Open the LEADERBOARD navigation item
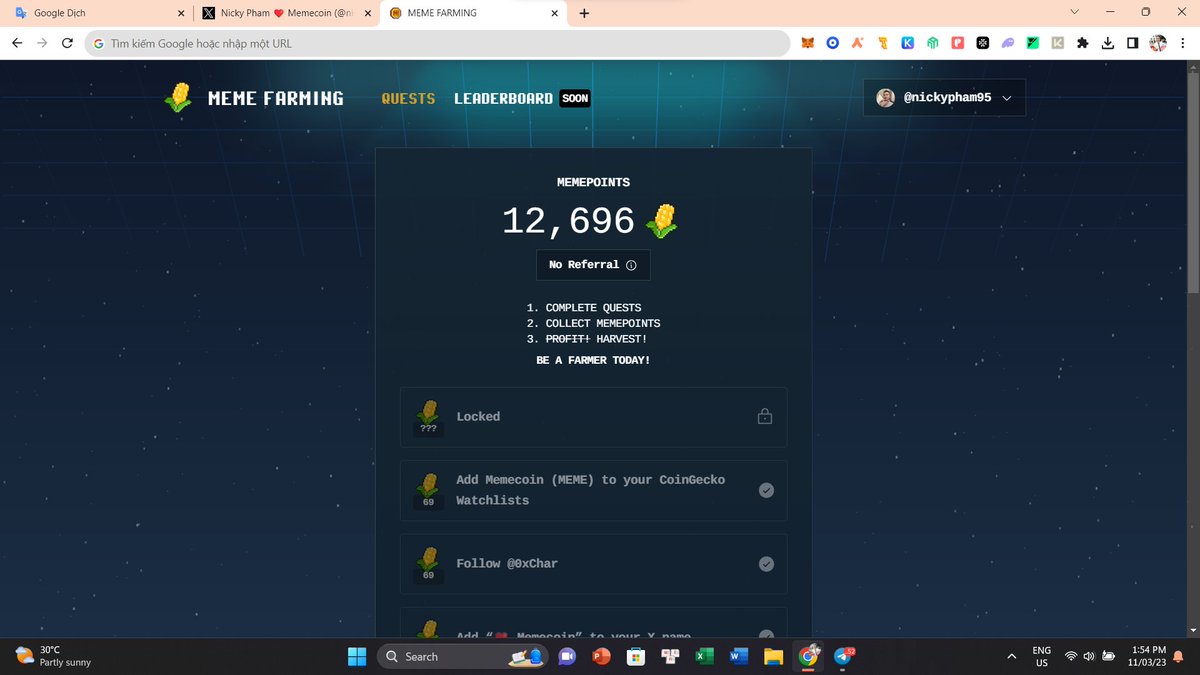Screen dimensions: 1200x675 pyautogui.click(x=503, y=98)
